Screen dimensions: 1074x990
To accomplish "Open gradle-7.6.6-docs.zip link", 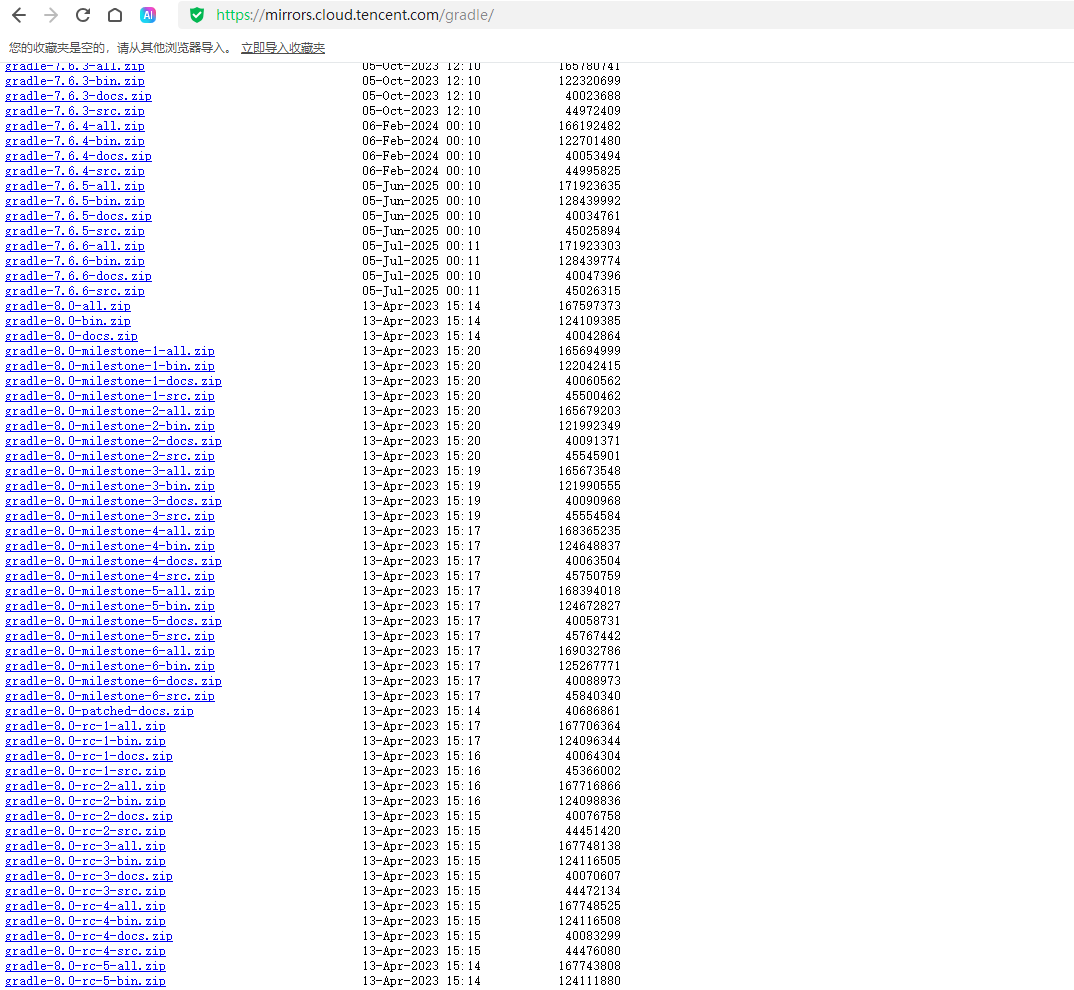I will click(x=78, y=276).
